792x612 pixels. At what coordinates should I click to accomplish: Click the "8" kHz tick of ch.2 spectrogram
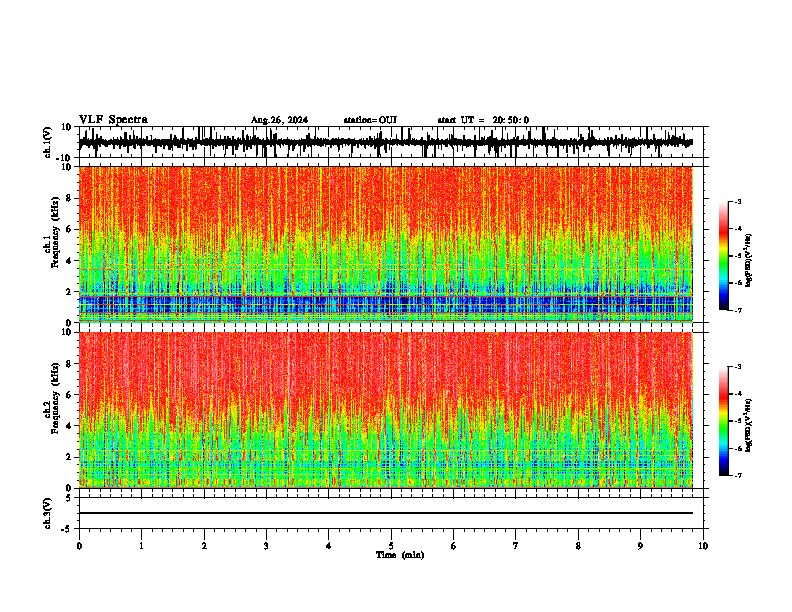69,364
